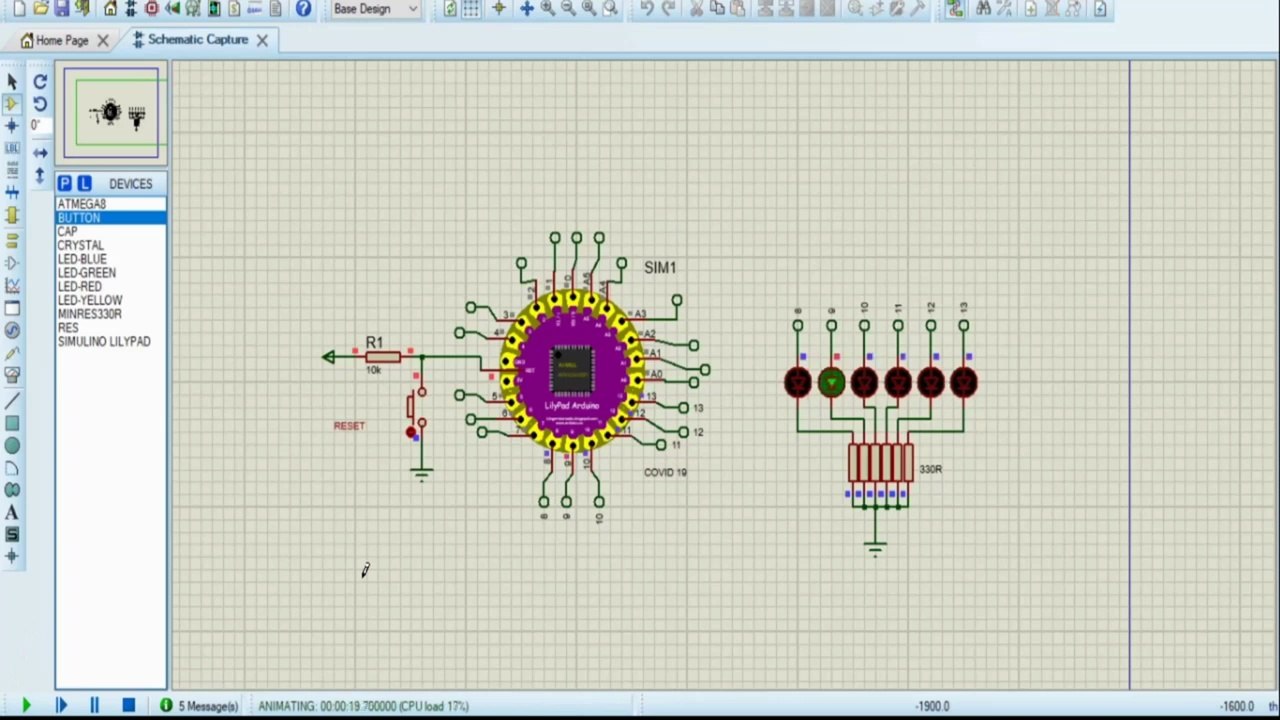Zoom to area with the magnifier icon
This screenshot has height=720, width=1280.
[x=609, y=8]
